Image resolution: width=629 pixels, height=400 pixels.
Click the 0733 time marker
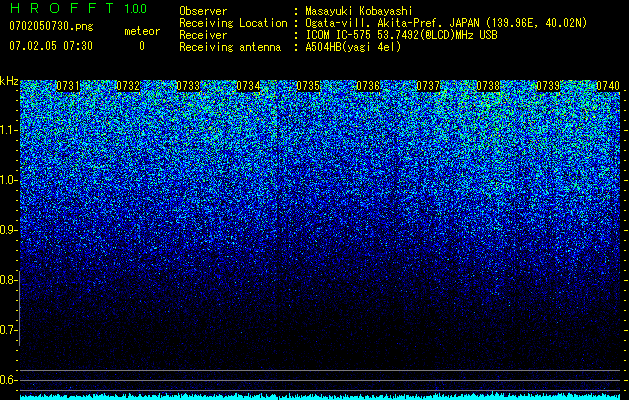click(188, 86)
